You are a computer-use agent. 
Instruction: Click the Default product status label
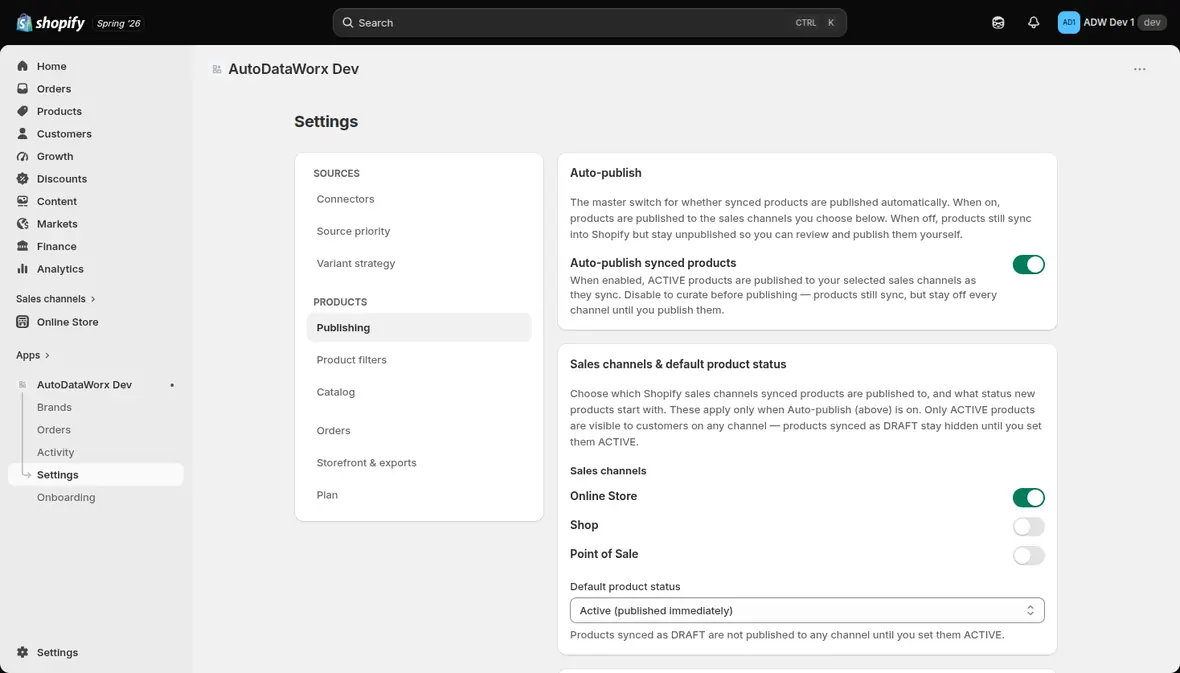[x=625, y=586]
